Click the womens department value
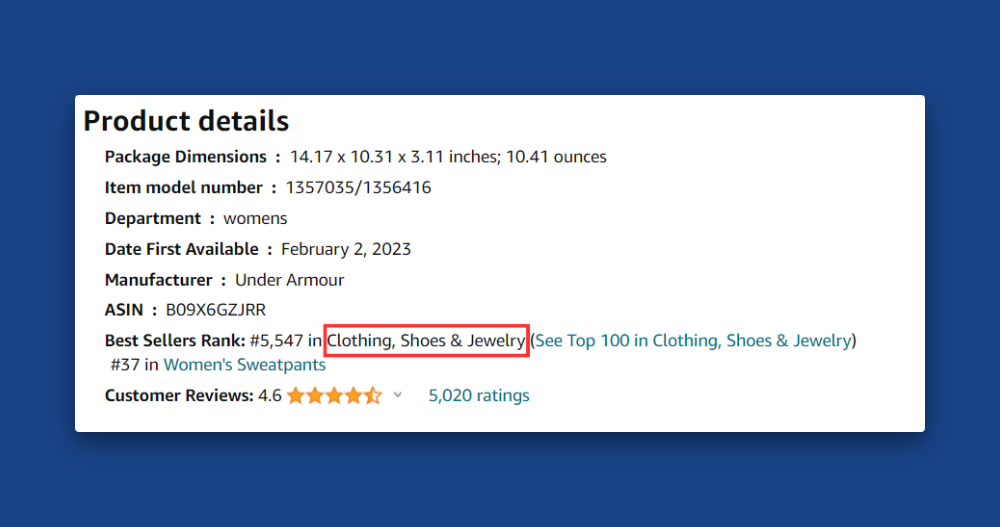Viewport: 1000px width, 527px height. coord(255,218)
